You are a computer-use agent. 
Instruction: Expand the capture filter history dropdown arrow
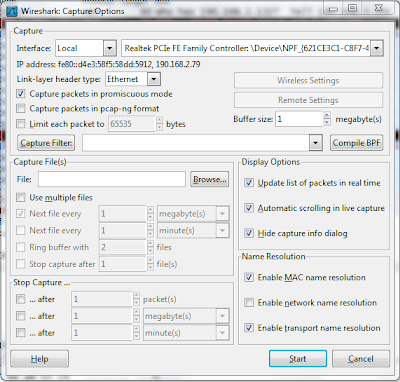[x=315, y=143]
